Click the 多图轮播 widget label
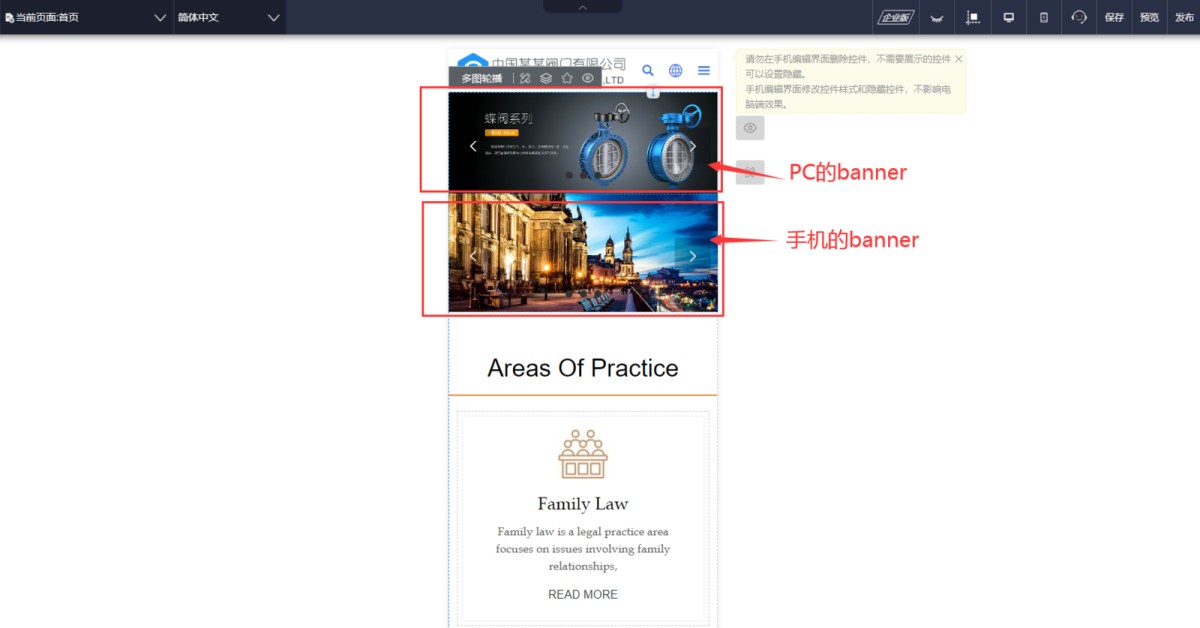 481,78
